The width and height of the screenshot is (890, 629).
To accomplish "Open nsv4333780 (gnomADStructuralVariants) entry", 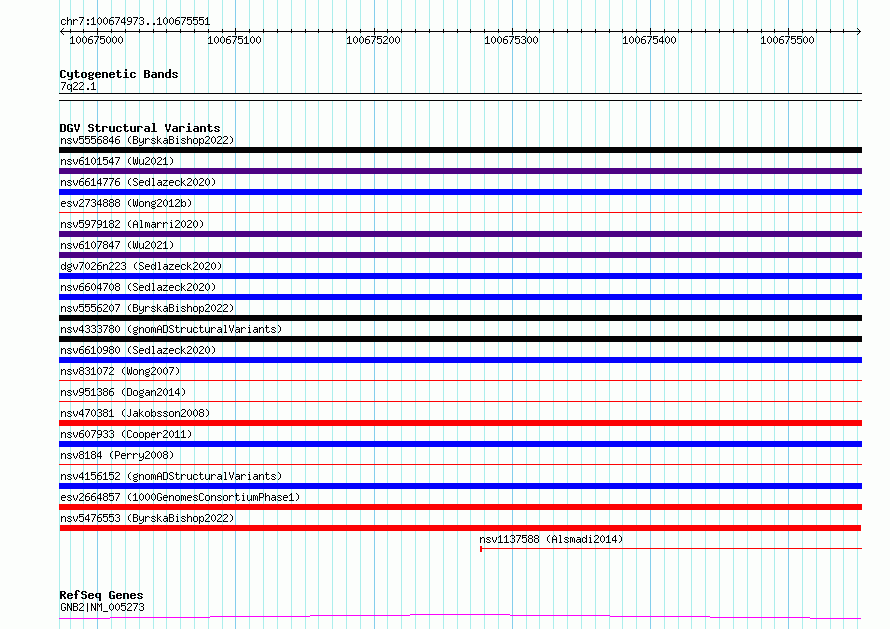I will coord(171,329).
